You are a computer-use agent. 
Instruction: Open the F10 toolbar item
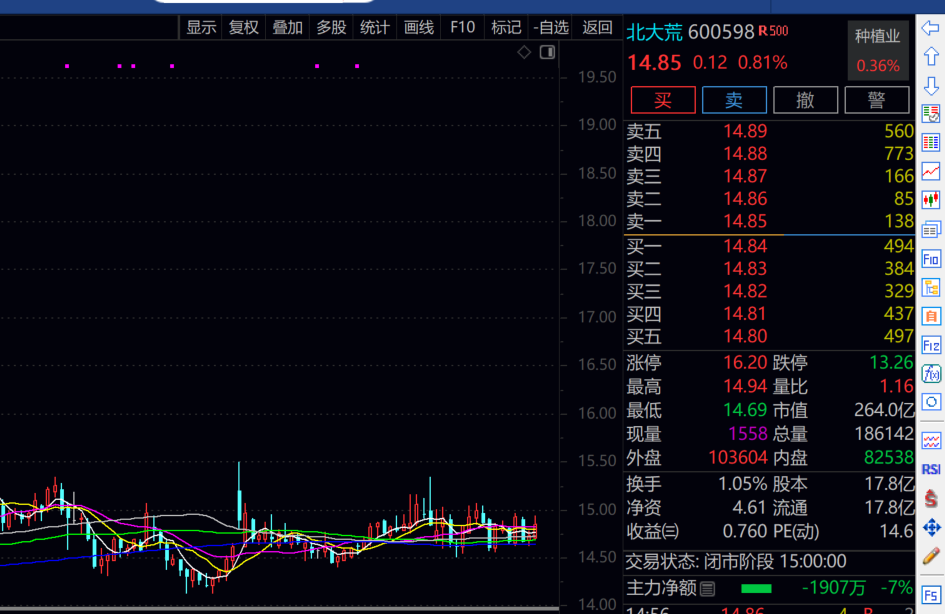click(x=462, y=28)
